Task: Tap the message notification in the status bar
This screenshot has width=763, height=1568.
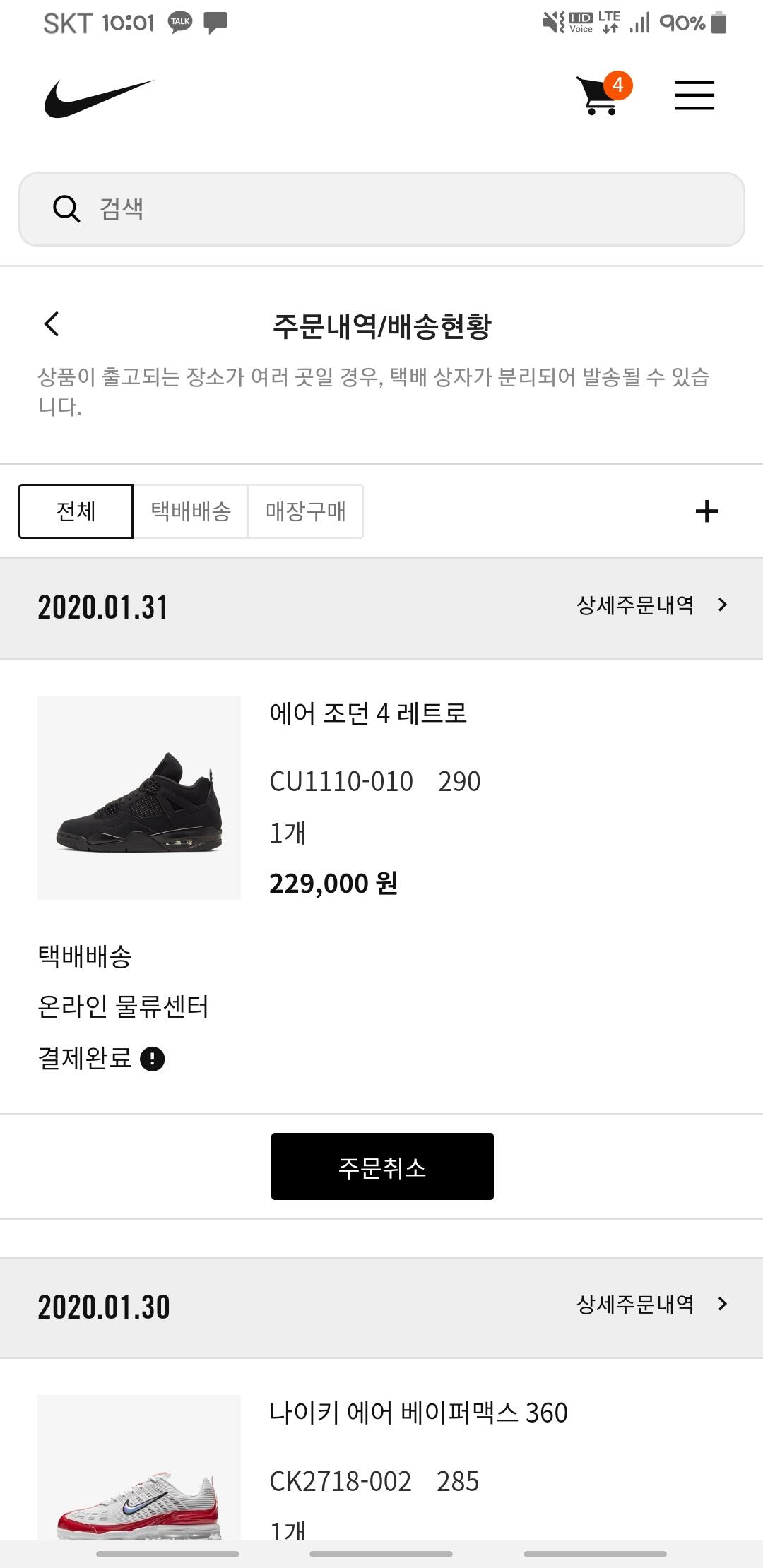Action: pos(215,23)
